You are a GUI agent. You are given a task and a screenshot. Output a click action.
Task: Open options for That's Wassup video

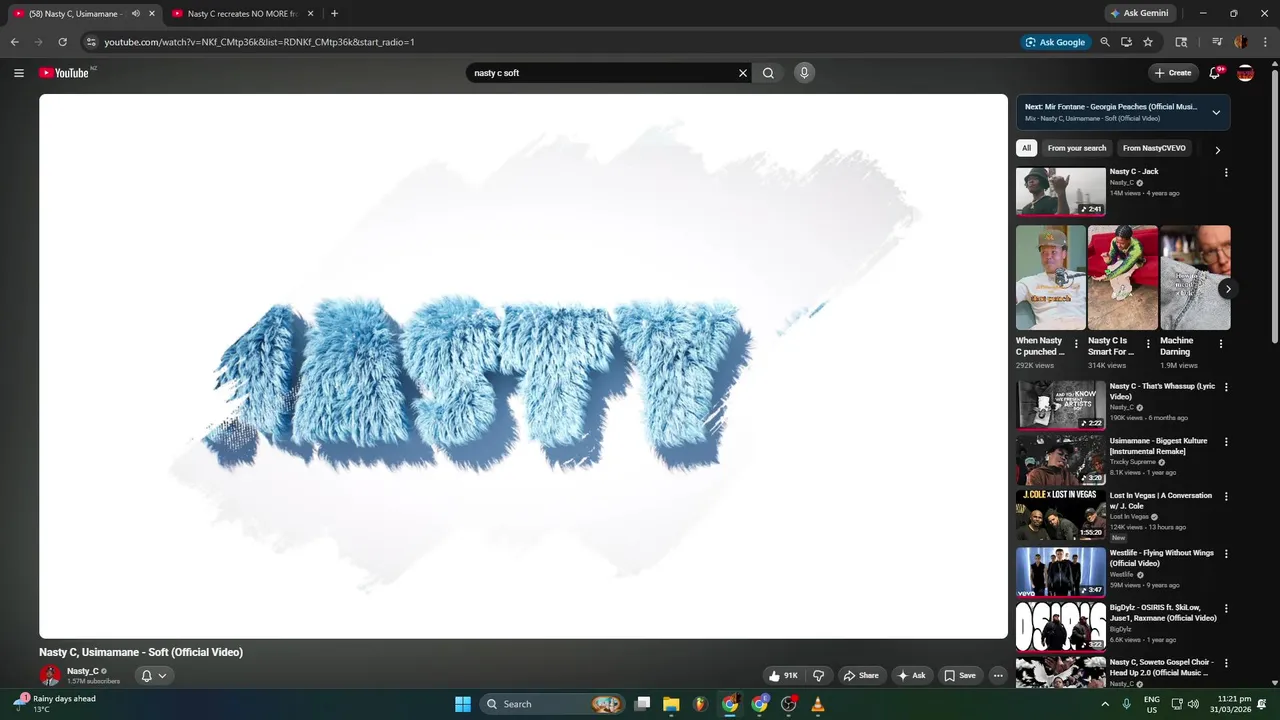[1226, 387]
